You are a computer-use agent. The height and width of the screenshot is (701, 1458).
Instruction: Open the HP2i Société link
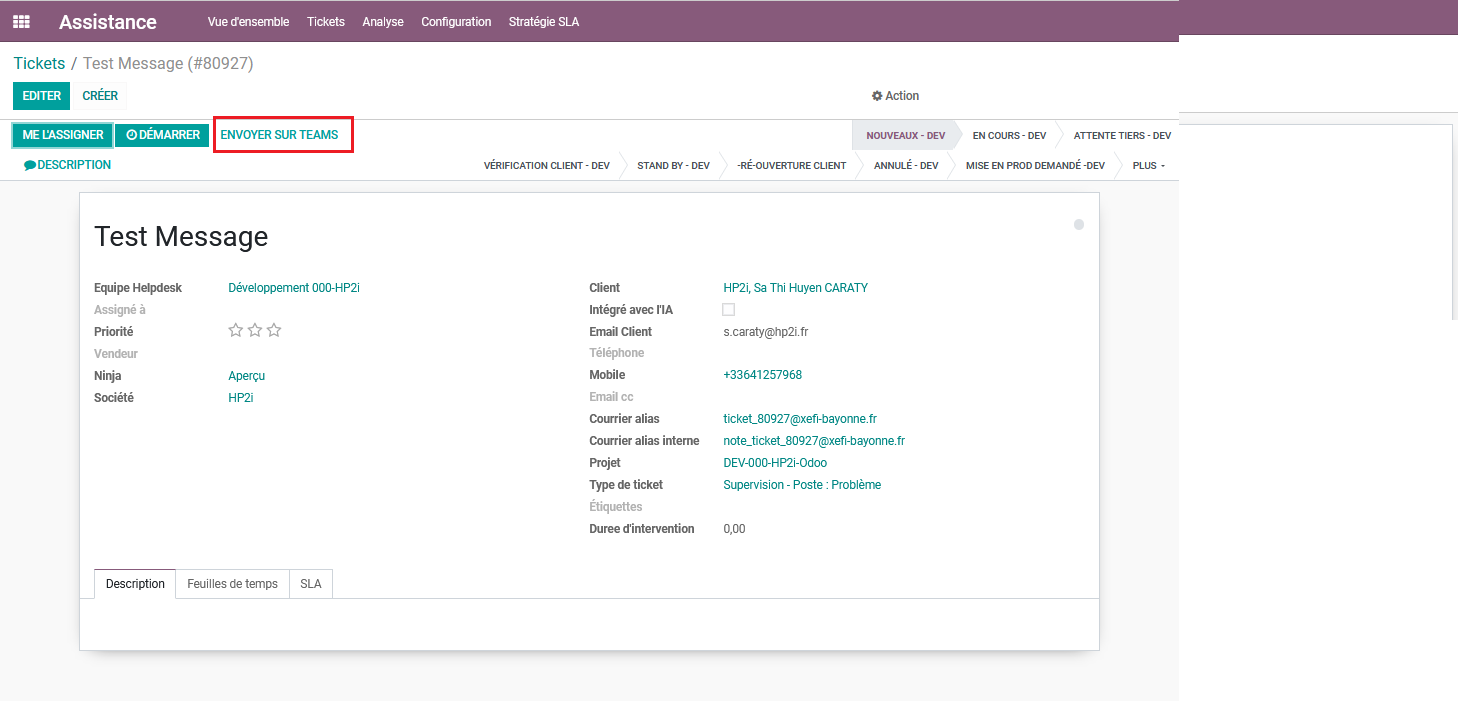tap(241, 398)
